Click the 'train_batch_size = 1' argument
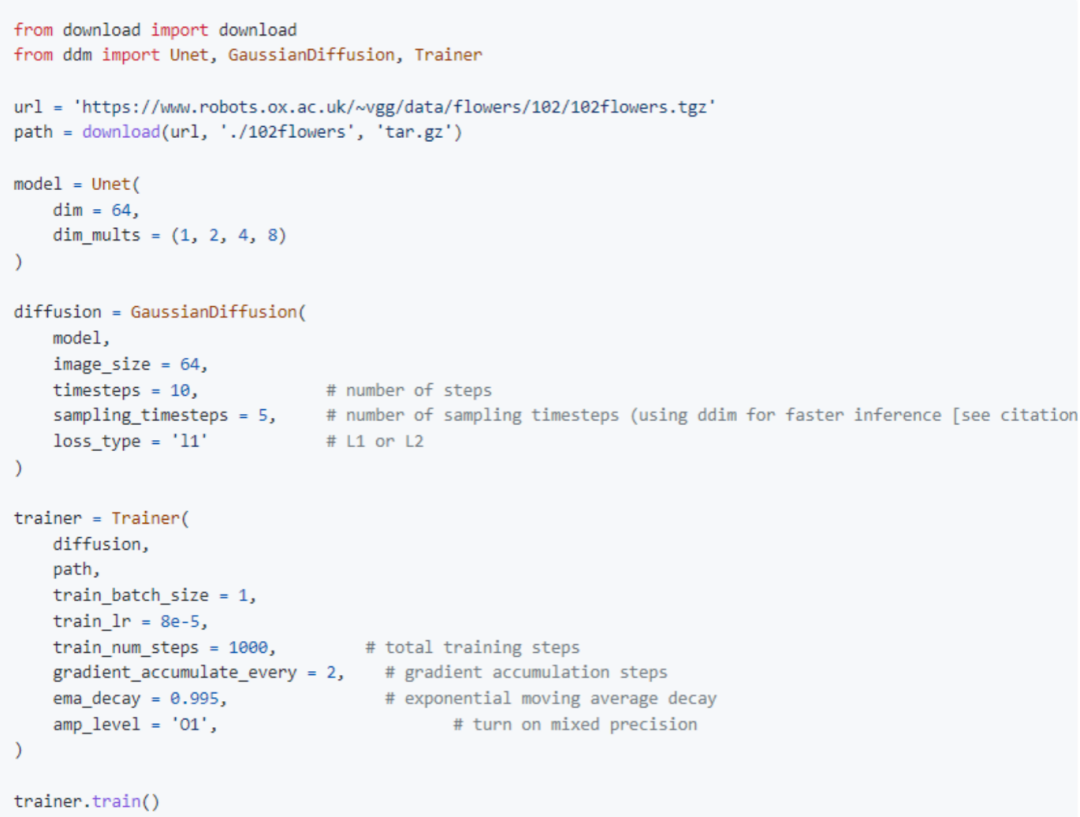Viewport: 1080px width, 817px height. pos(154,596)
